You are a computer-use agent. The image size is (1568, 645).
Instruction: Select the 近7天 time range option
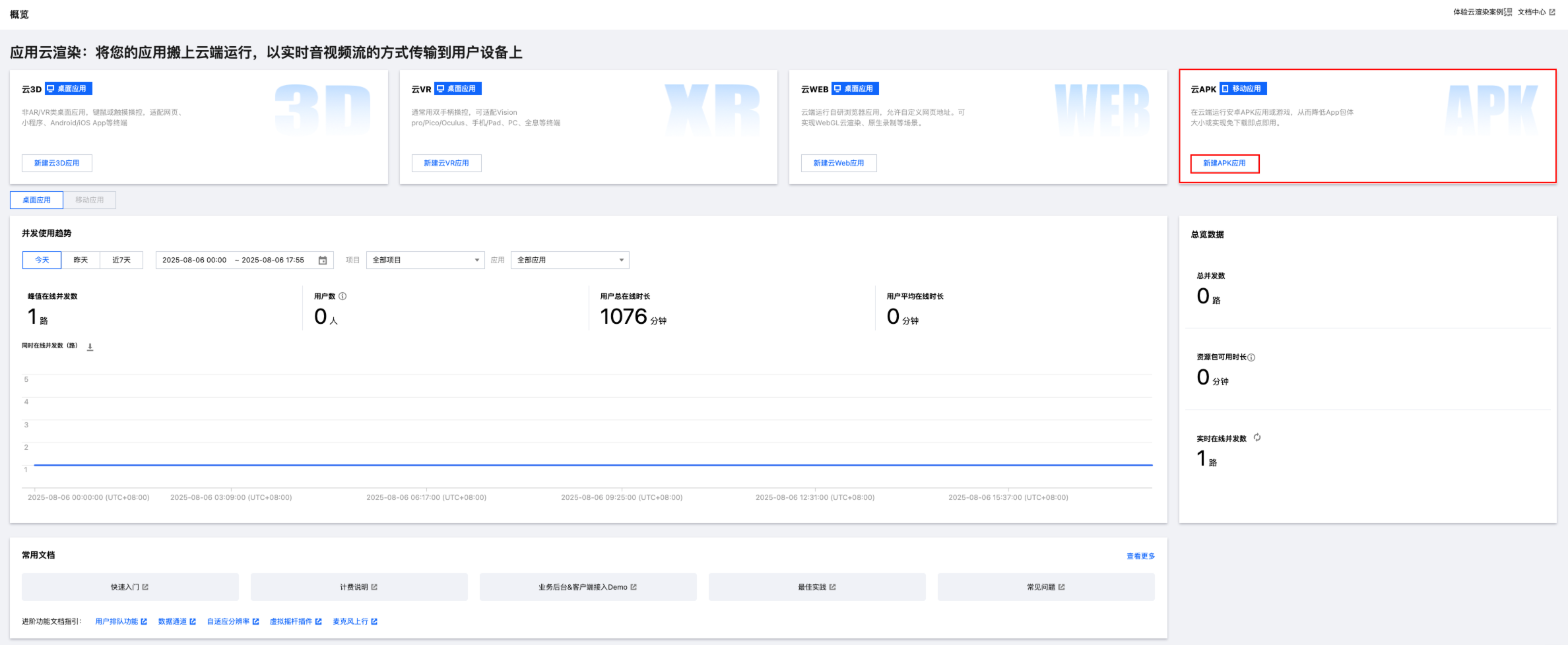[121, 260]
